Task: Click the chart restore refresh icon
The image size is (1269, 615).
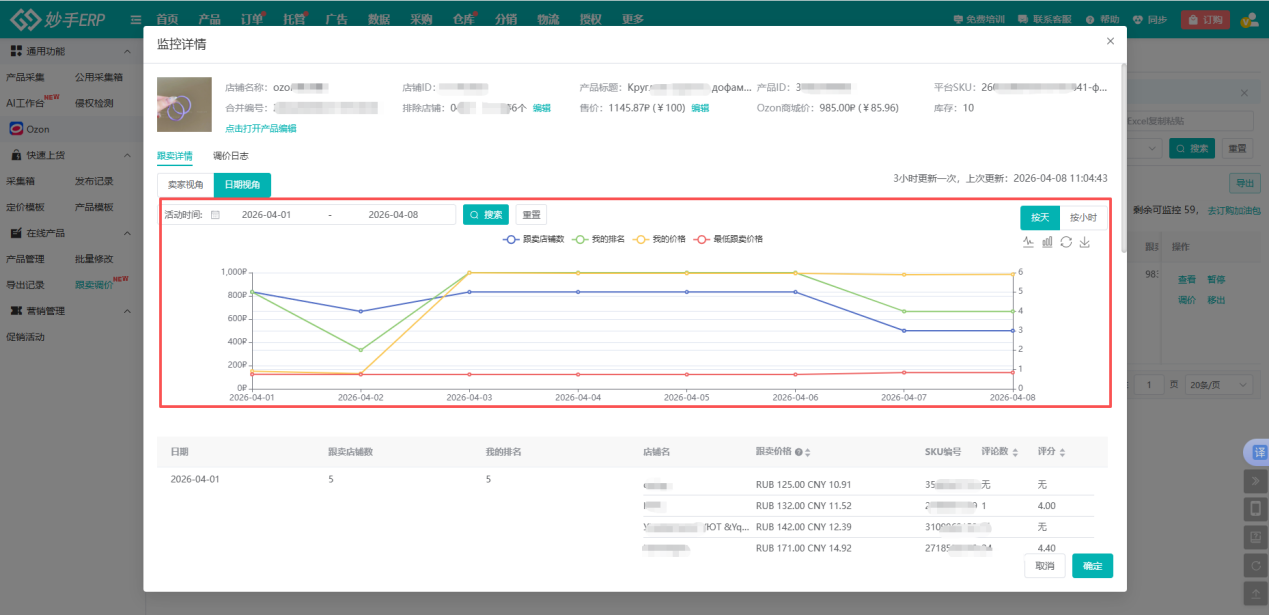Action: pos(1066,242)
